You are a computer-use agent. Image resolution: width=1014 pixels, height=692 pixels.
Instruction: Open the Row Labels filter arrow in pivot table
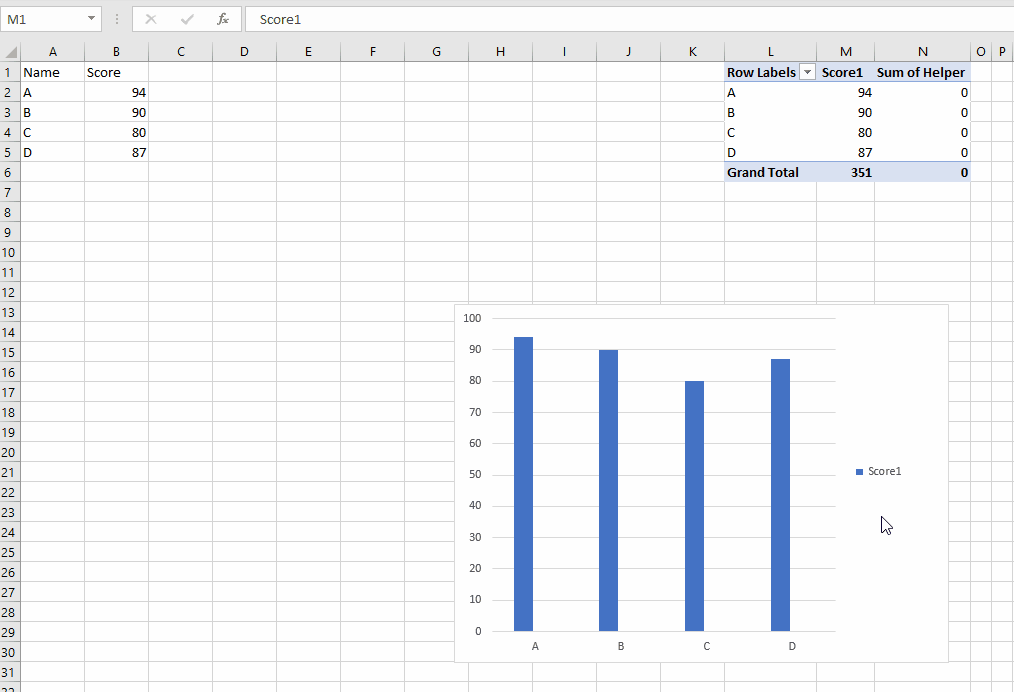(x=807, y=72)
